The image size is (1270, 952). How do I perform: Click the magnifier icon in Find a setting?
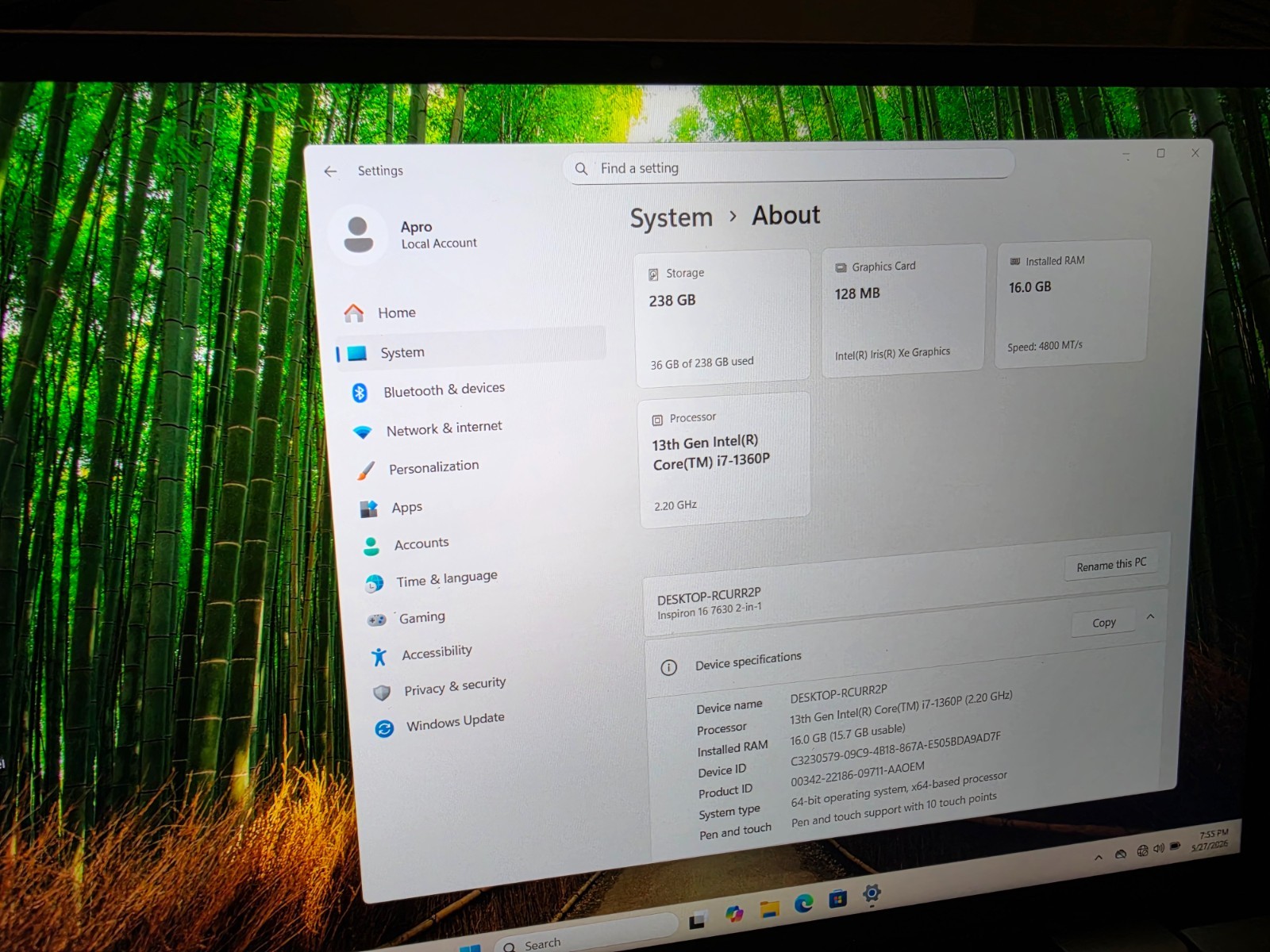coord(581,169)
